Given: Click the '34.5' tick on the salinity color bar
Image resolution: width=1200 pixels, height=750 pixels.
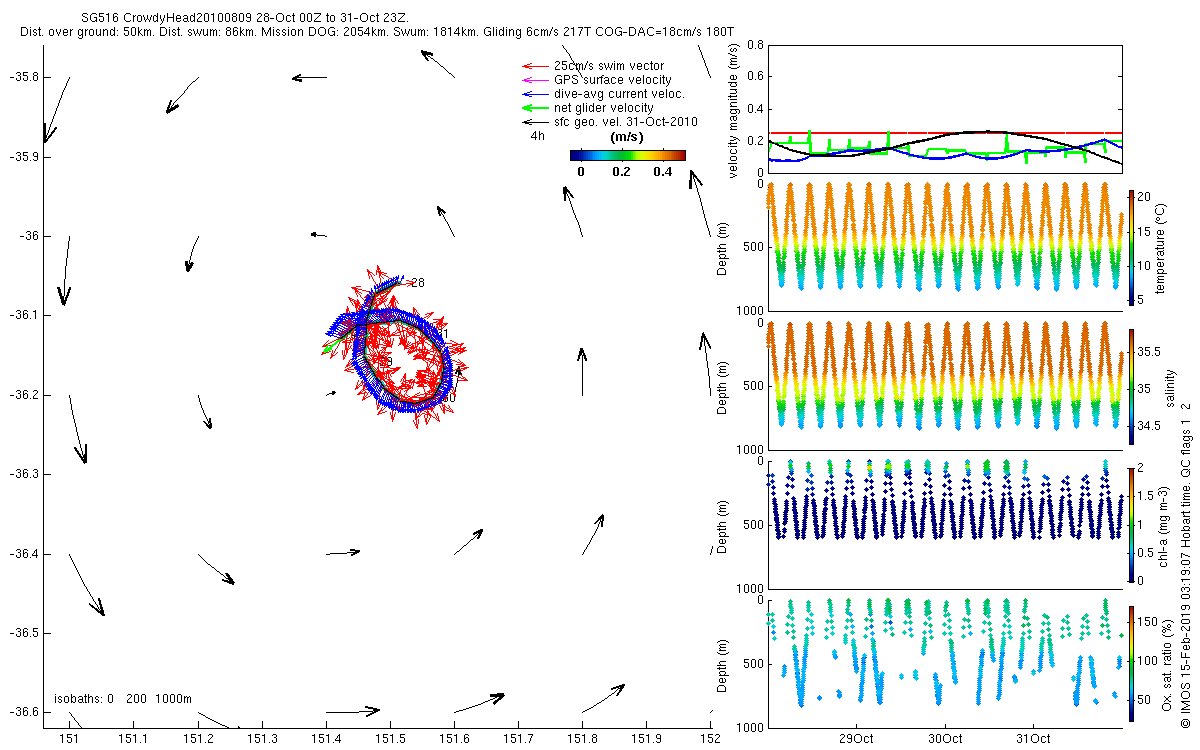Looking at the screenshot, I should pyautogui.click(x=1149, y=426).
